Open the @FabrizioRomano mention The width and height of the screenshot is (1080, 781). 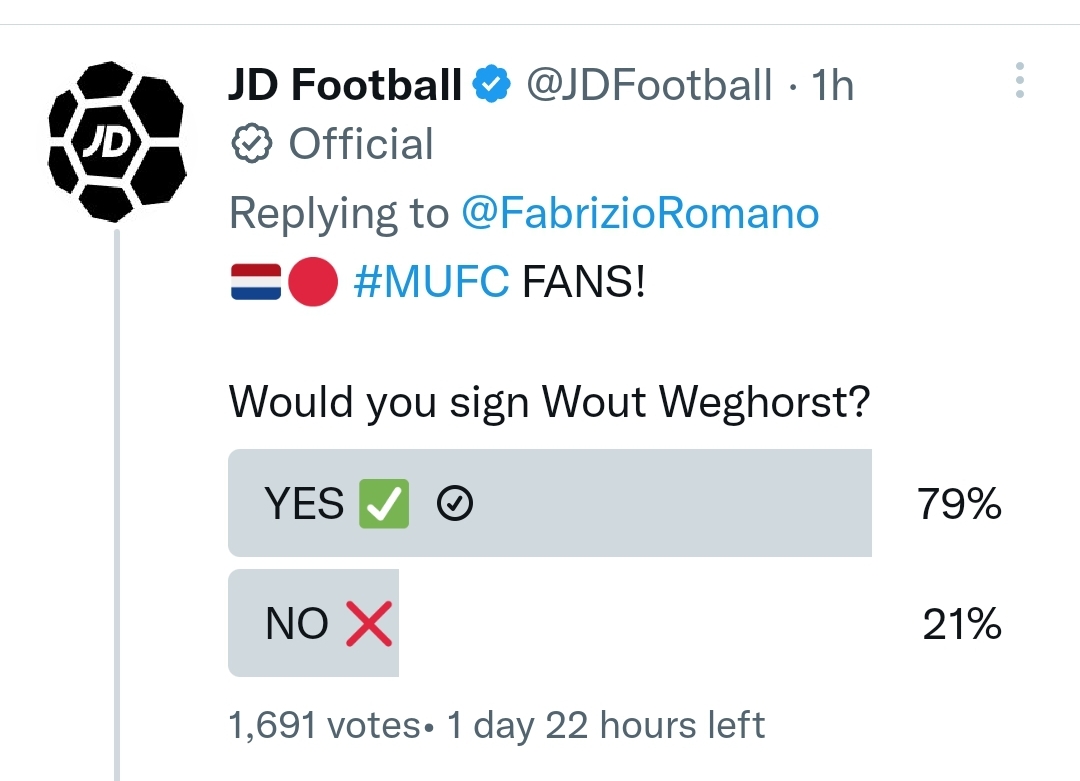click(639, 214)
